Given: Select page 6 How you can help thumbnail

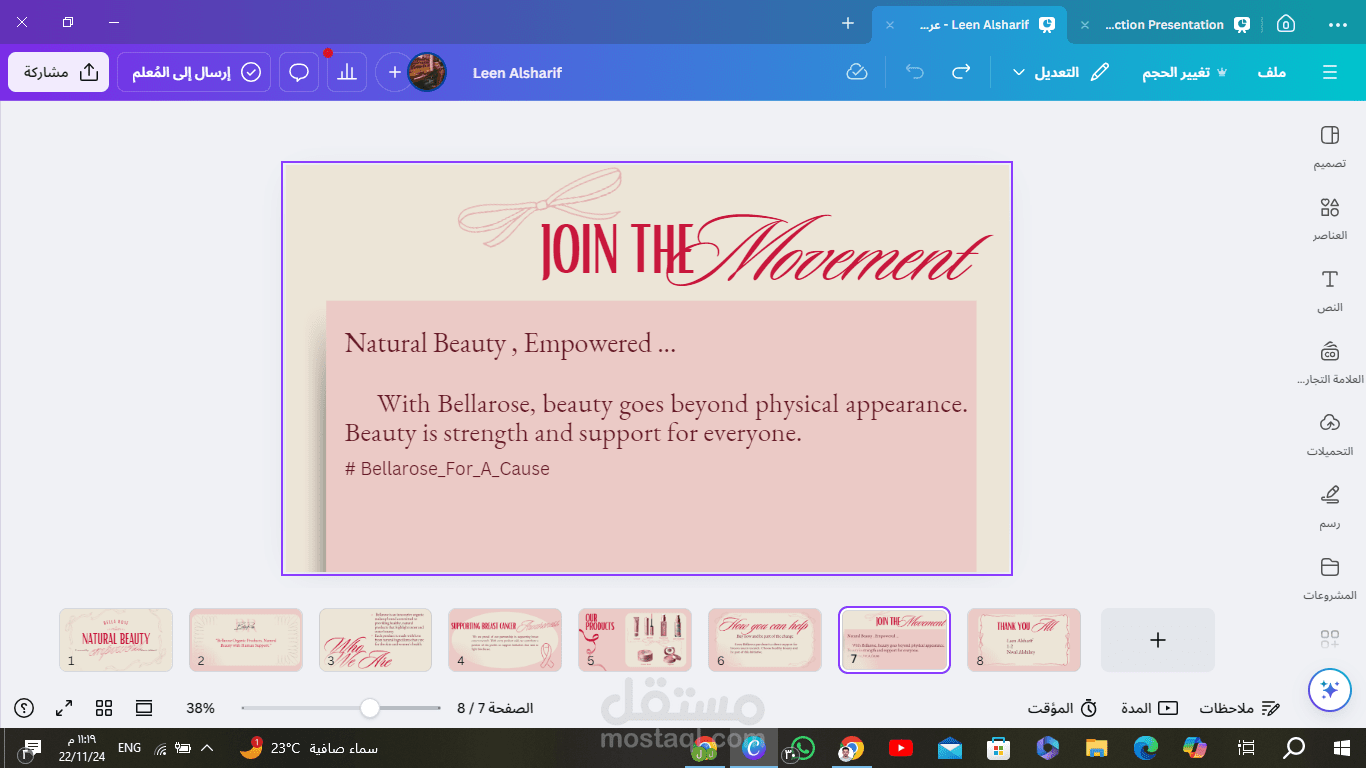Looking at the screenshot, I should pyautogui.click(x=765, y=640).
